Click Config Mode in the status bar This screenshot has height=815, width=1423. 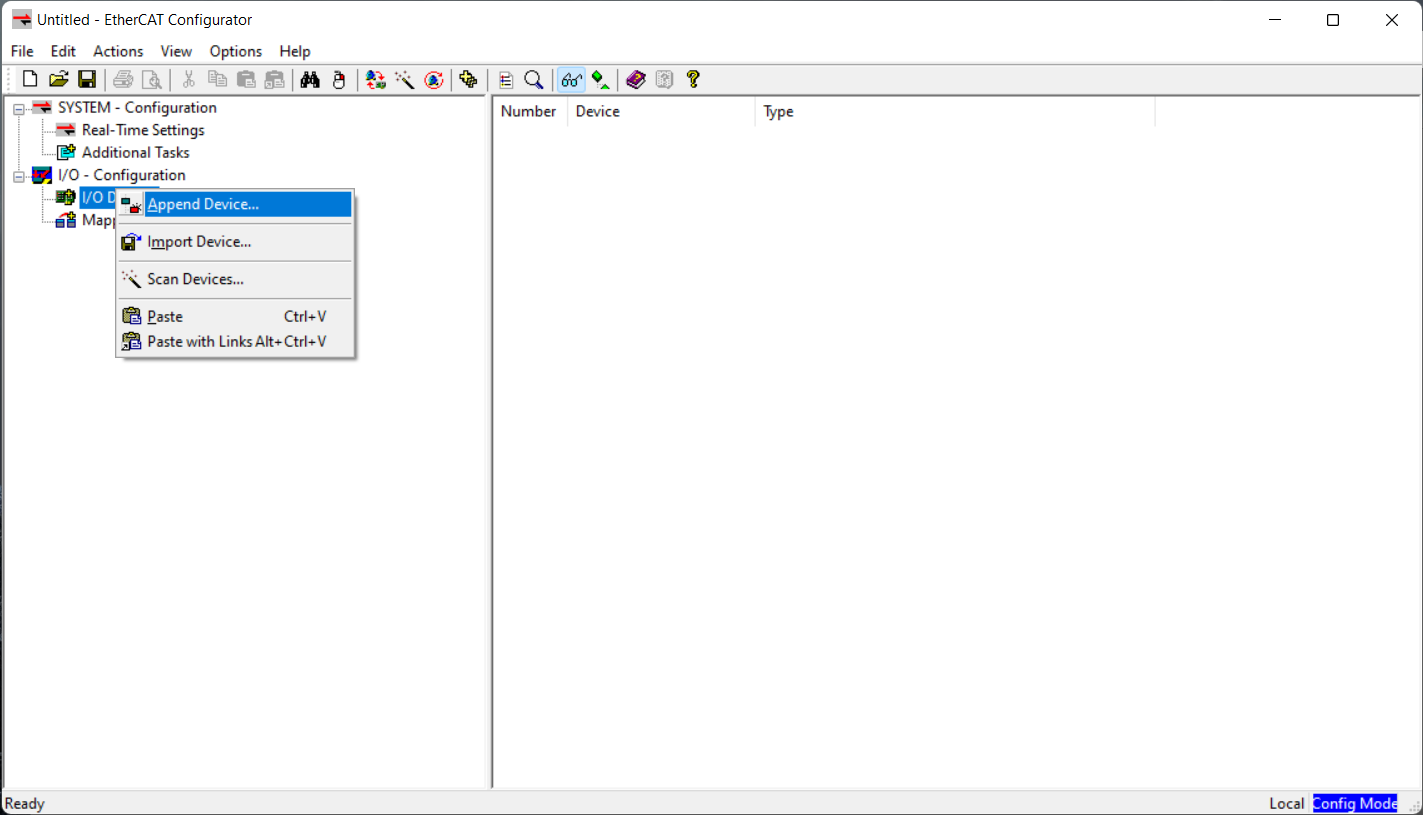tap(1355, 803)
